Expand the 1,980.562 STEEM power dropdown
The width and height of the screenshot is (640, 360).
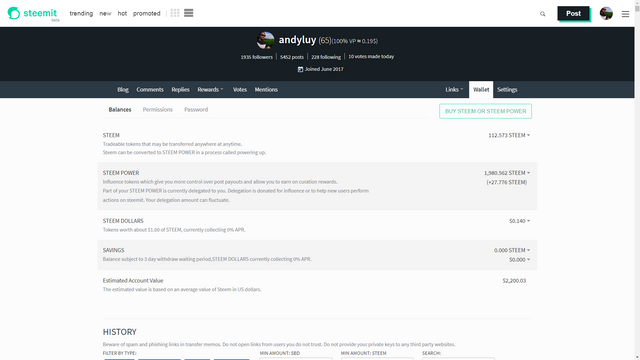pyautogui.click(x=507, y=173)
